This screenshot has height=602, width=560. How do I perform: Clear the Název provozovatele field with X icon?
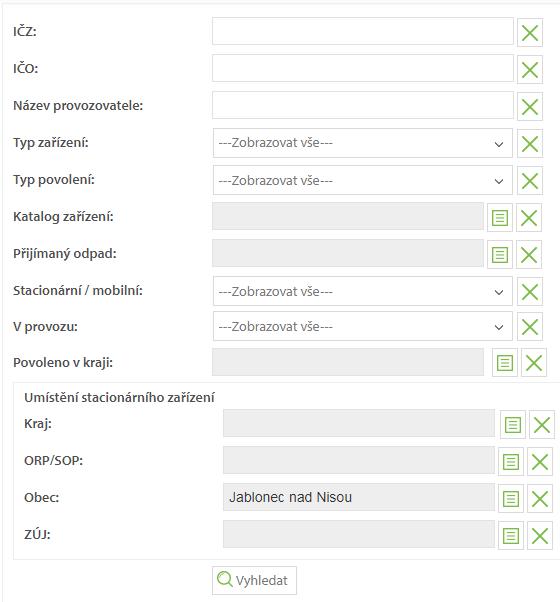tap(530, 106)
